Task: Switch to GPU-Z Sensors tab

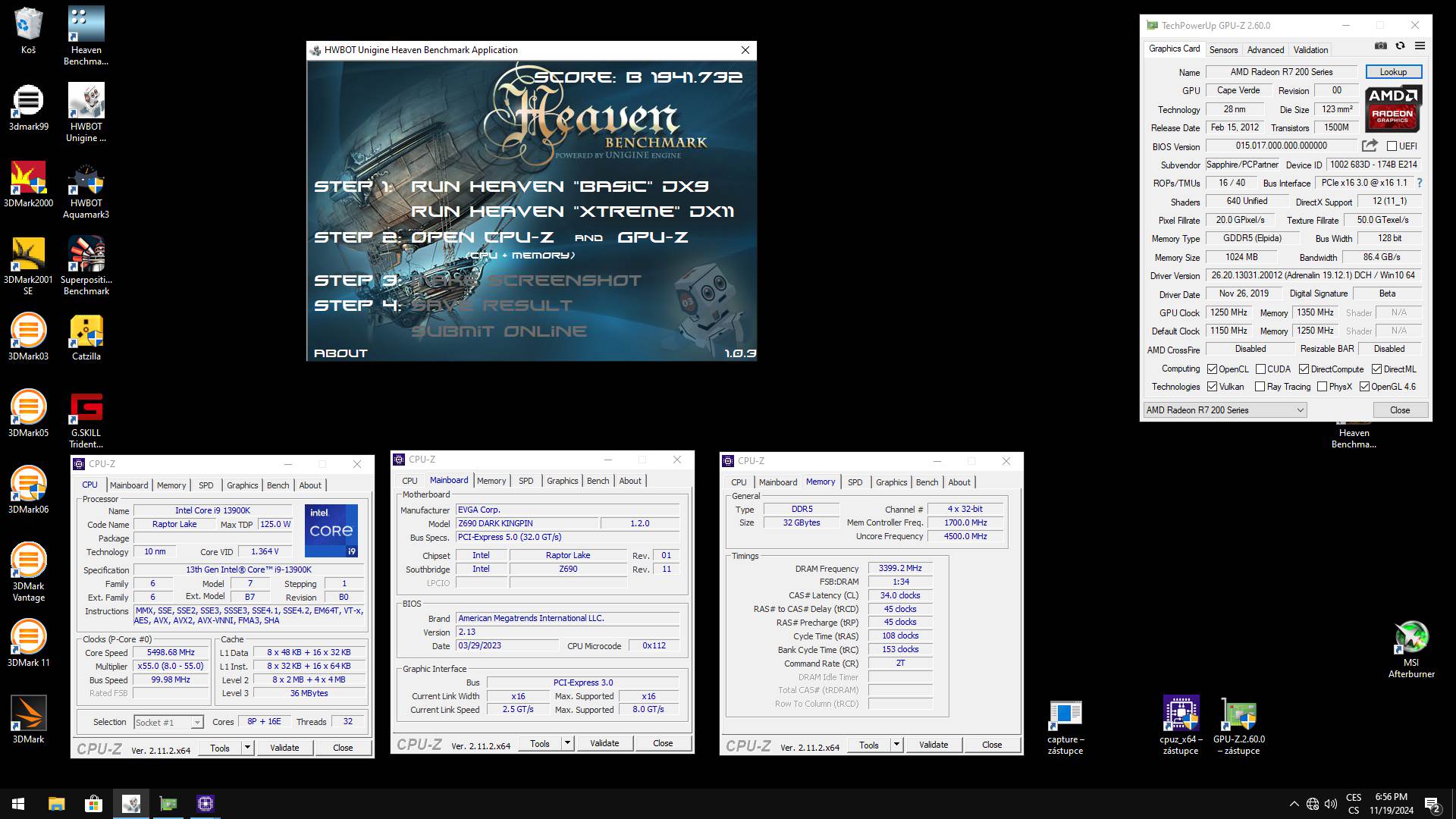Action: click(1223, 49)
